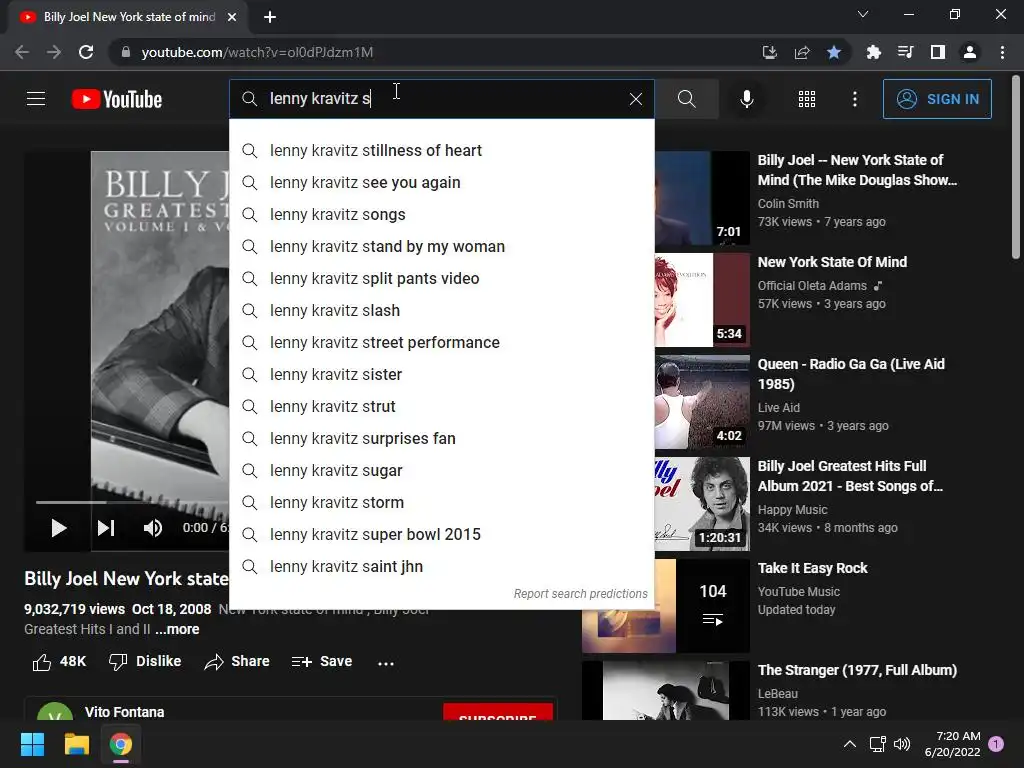Start voice search with the microphone
Viewport: 1024px width, 768px height.
(x=746, y=99)
